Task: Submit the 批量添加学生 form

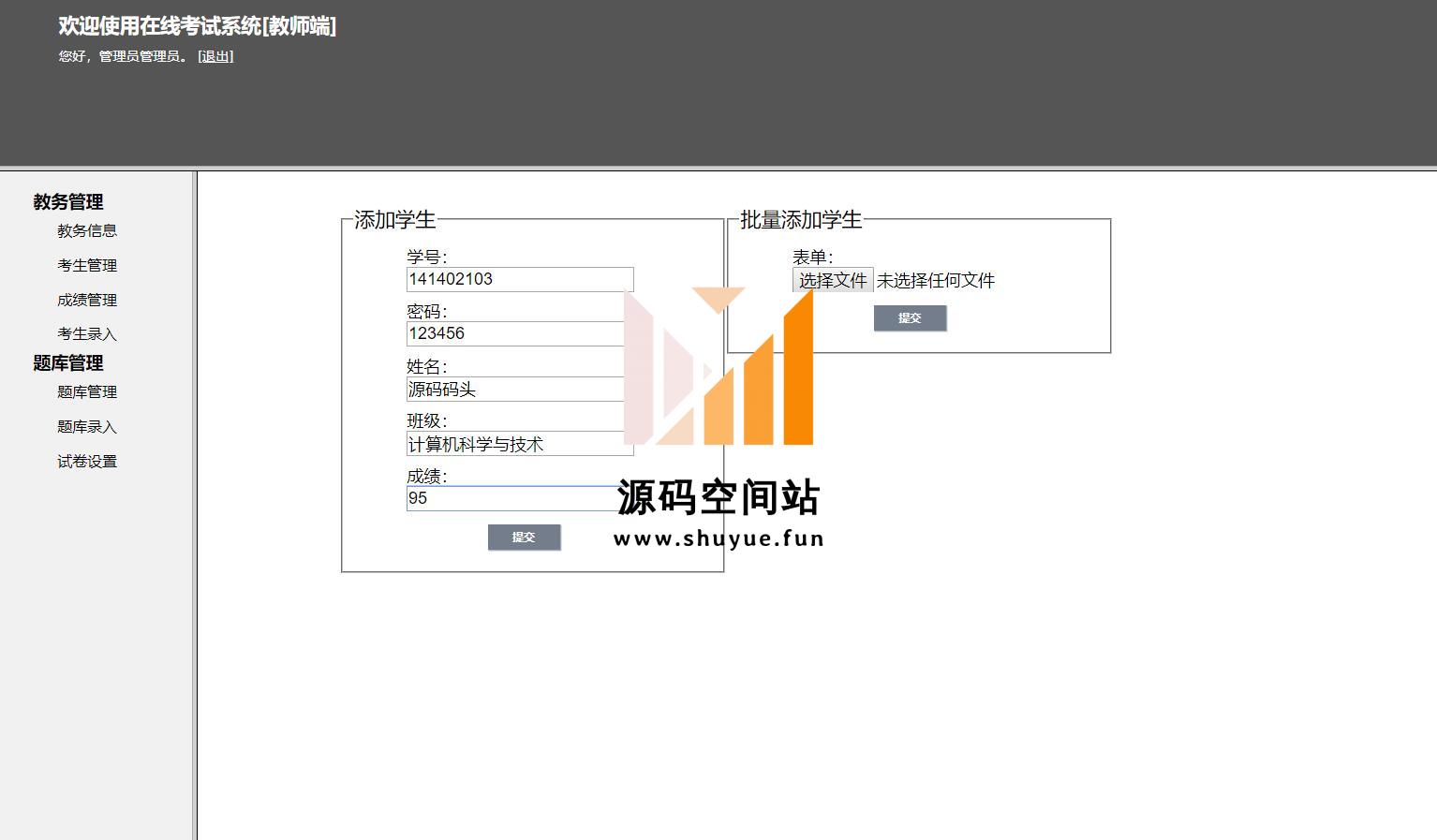Action: (910, 317)
